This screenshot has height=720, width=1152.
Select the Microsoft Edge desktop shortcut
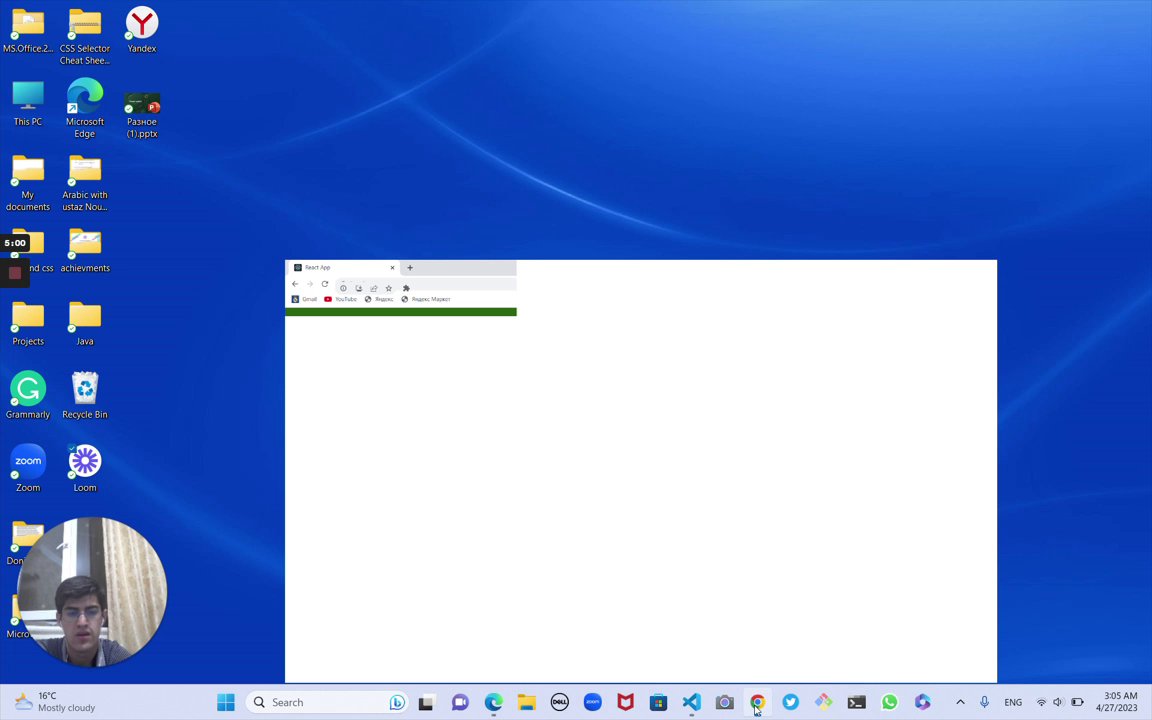click(84, 107)
